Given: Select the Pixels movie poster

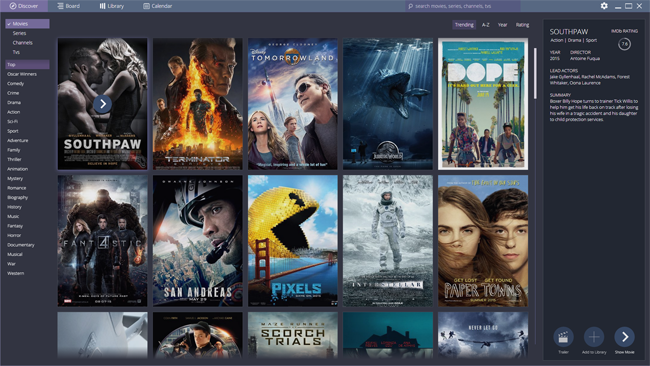Looking at the screenshot, I should coord(293,241).
